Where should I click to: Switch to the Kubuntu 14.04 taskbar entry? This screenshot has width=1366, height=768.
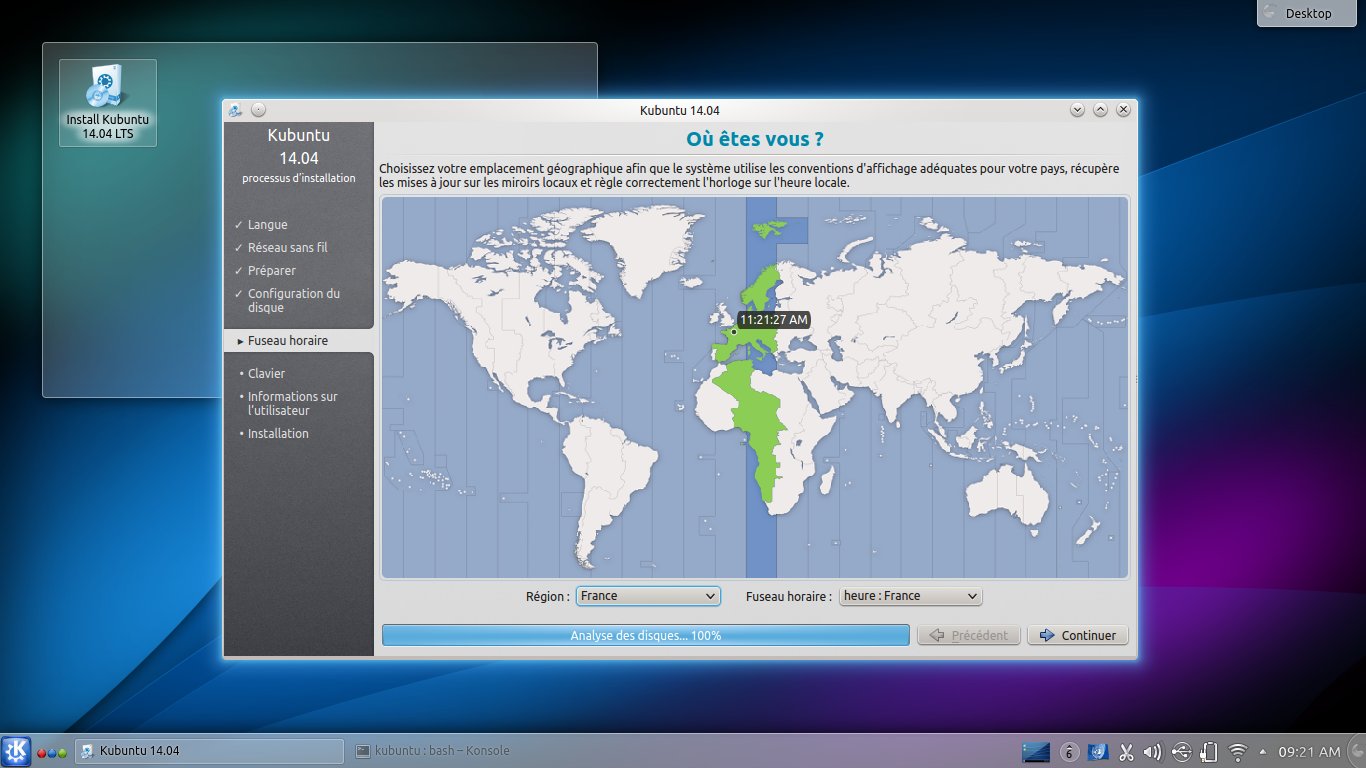210,751
